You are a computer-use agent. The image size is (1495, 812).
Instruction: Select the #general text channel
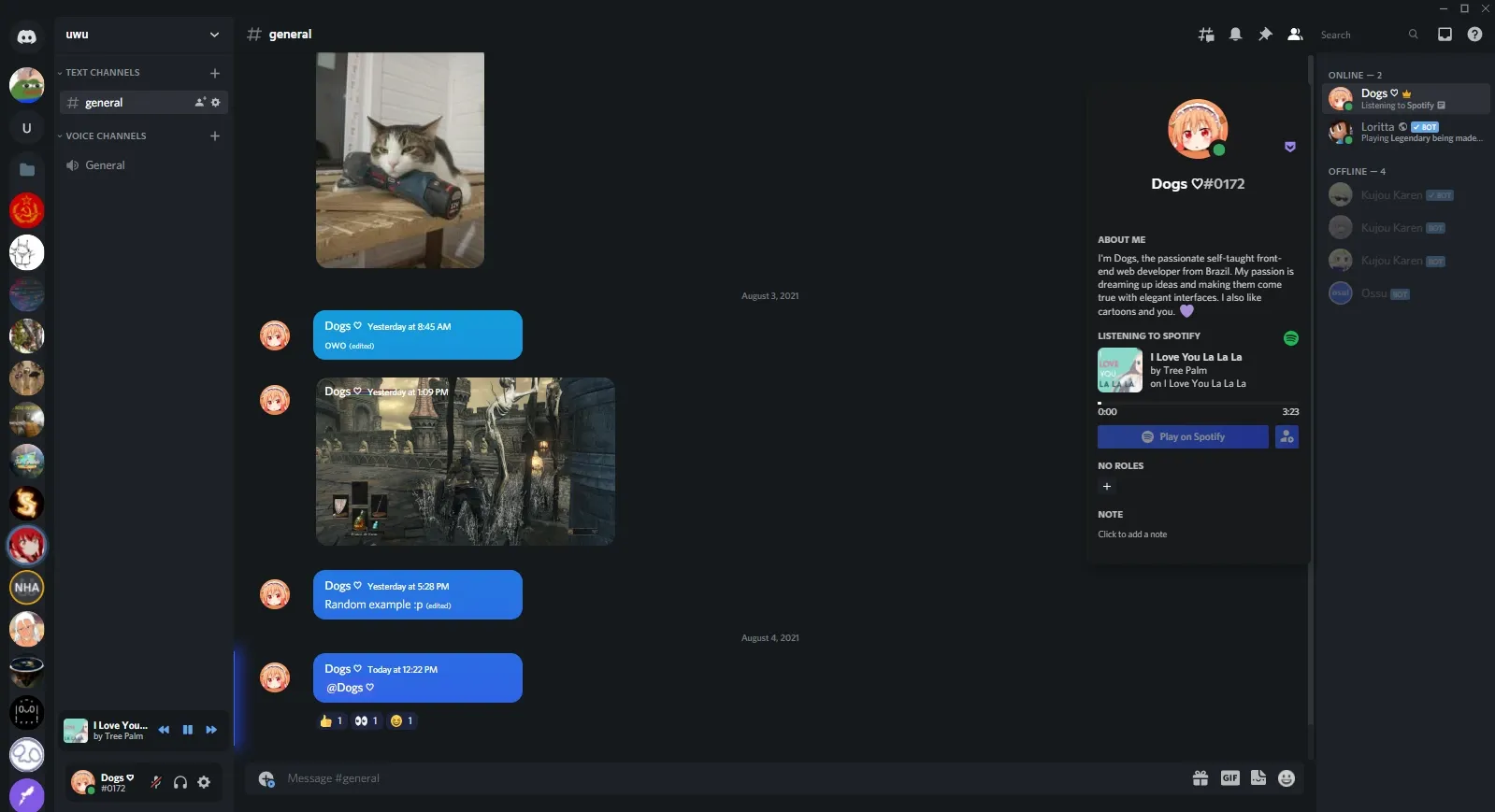(x=144, y=103)
